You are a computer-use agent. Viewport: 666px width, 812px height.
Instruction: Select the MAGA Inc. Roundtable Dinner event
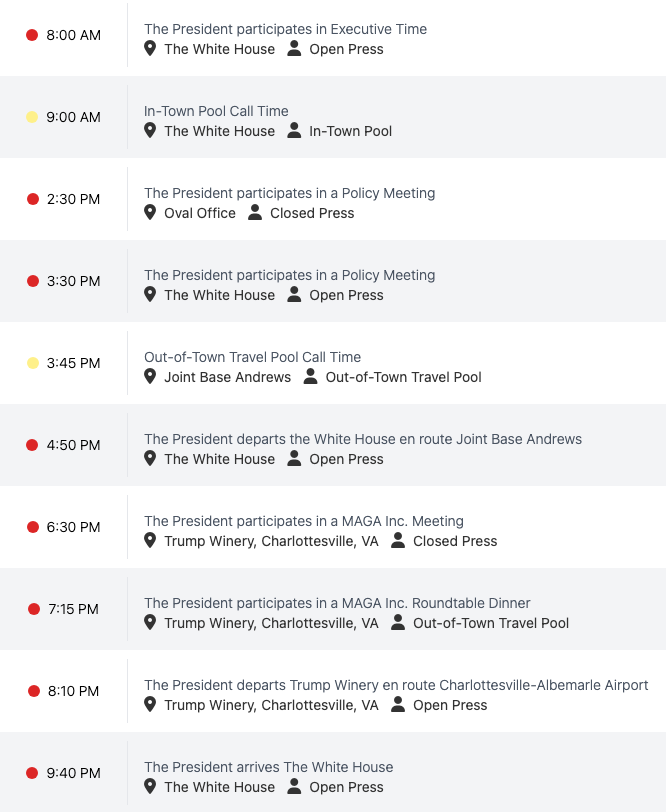pos(337,603)
